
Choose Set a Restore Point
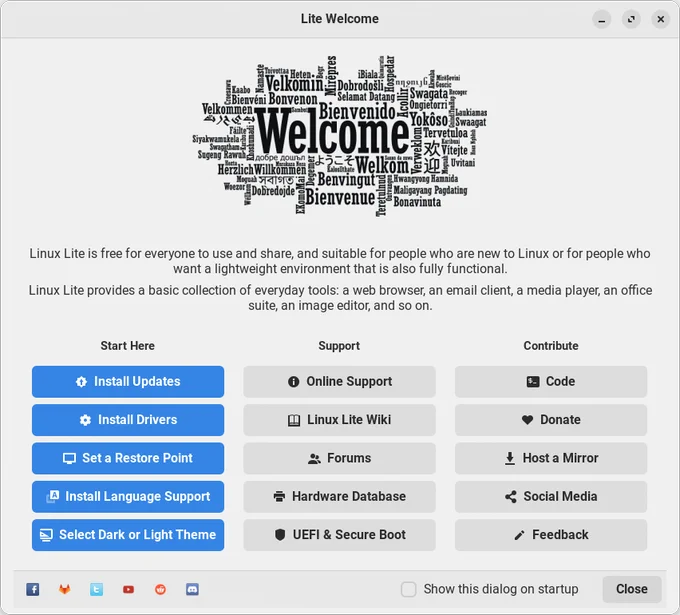point(128,458)
